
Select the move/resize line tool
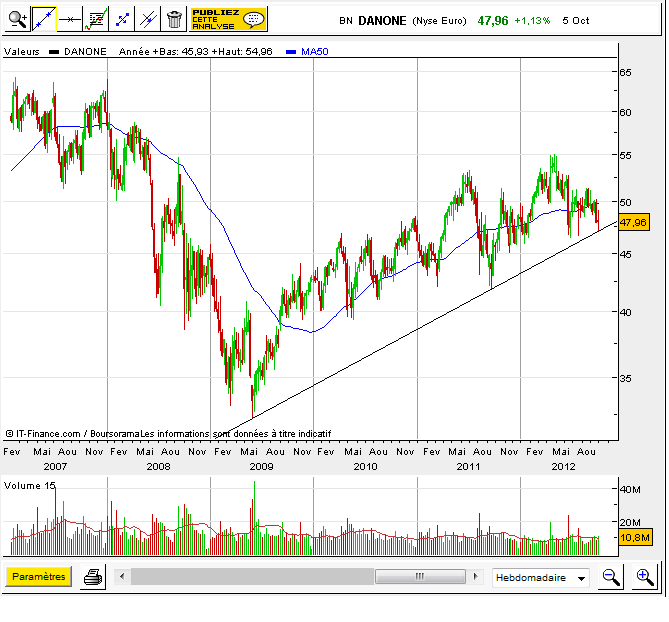tap(122, 20)
